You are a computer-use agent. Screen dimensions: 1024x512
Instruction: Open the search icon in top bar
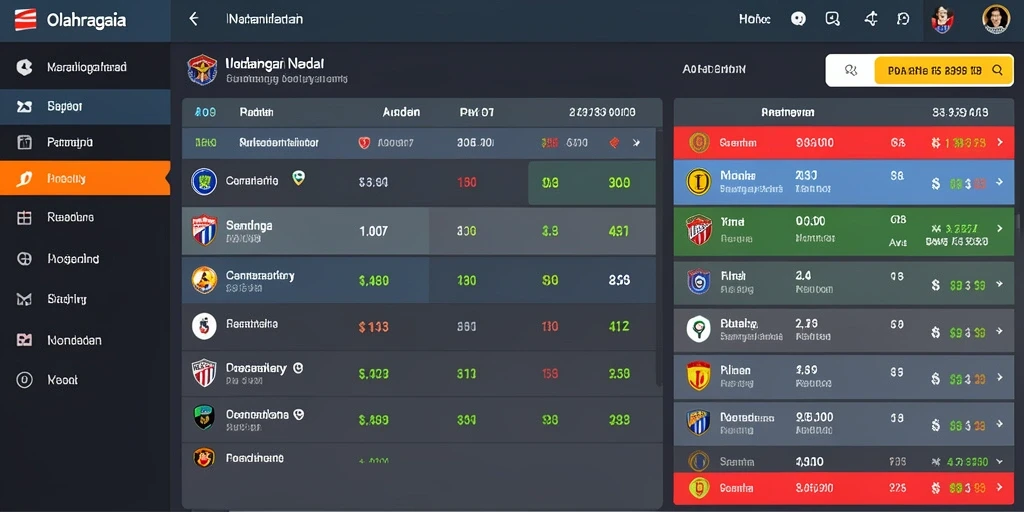point(833,19)
